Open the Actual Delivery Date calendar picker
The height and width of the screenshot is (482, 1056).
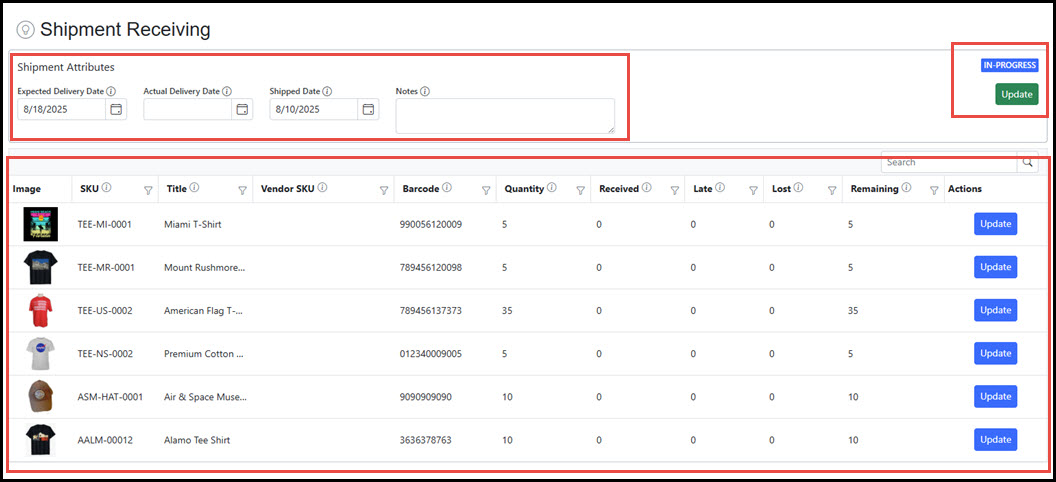click(242, 109)
